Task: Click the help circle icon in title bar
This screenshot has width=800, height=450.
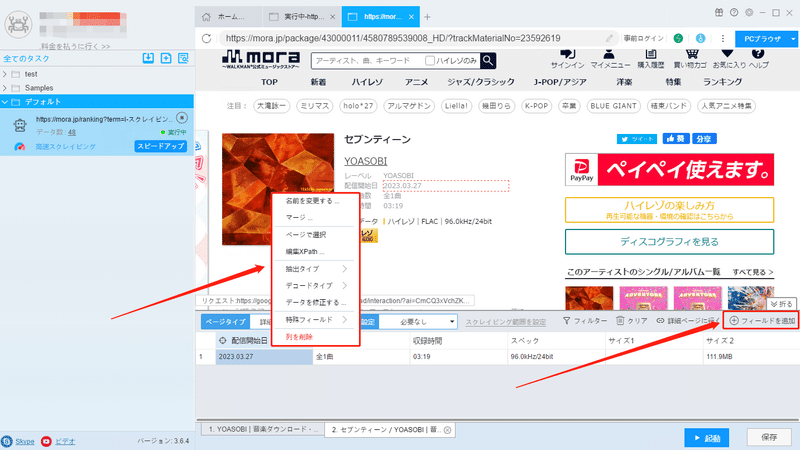Action: pyautogui.click(x=734, y=12)
